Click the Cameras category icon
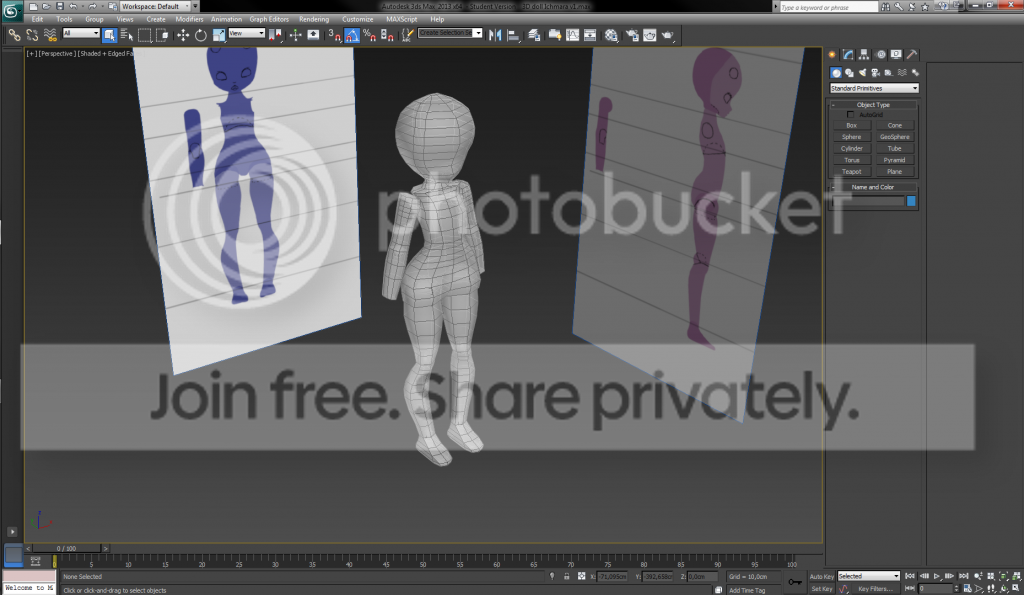Screen dimensions: 1024x595 (x=875, y=72)
